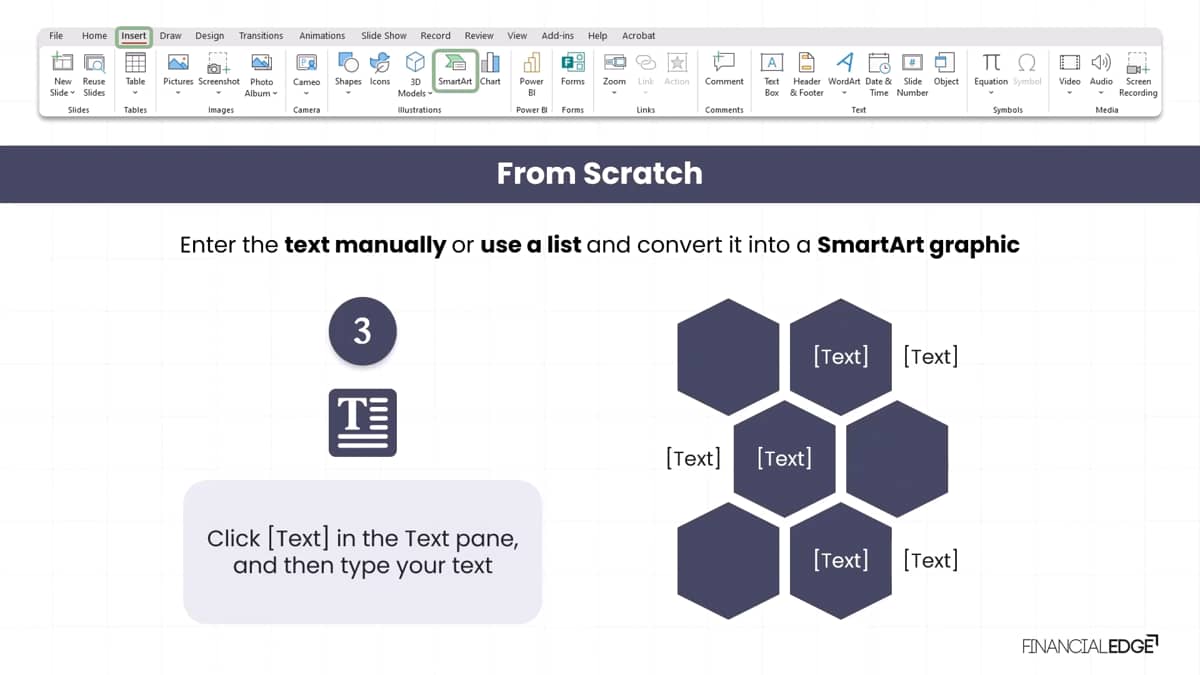The image size is (1200, 675).
Task: Expand the Photo Album dropdown arrow
Action: [x=275, y=94]
